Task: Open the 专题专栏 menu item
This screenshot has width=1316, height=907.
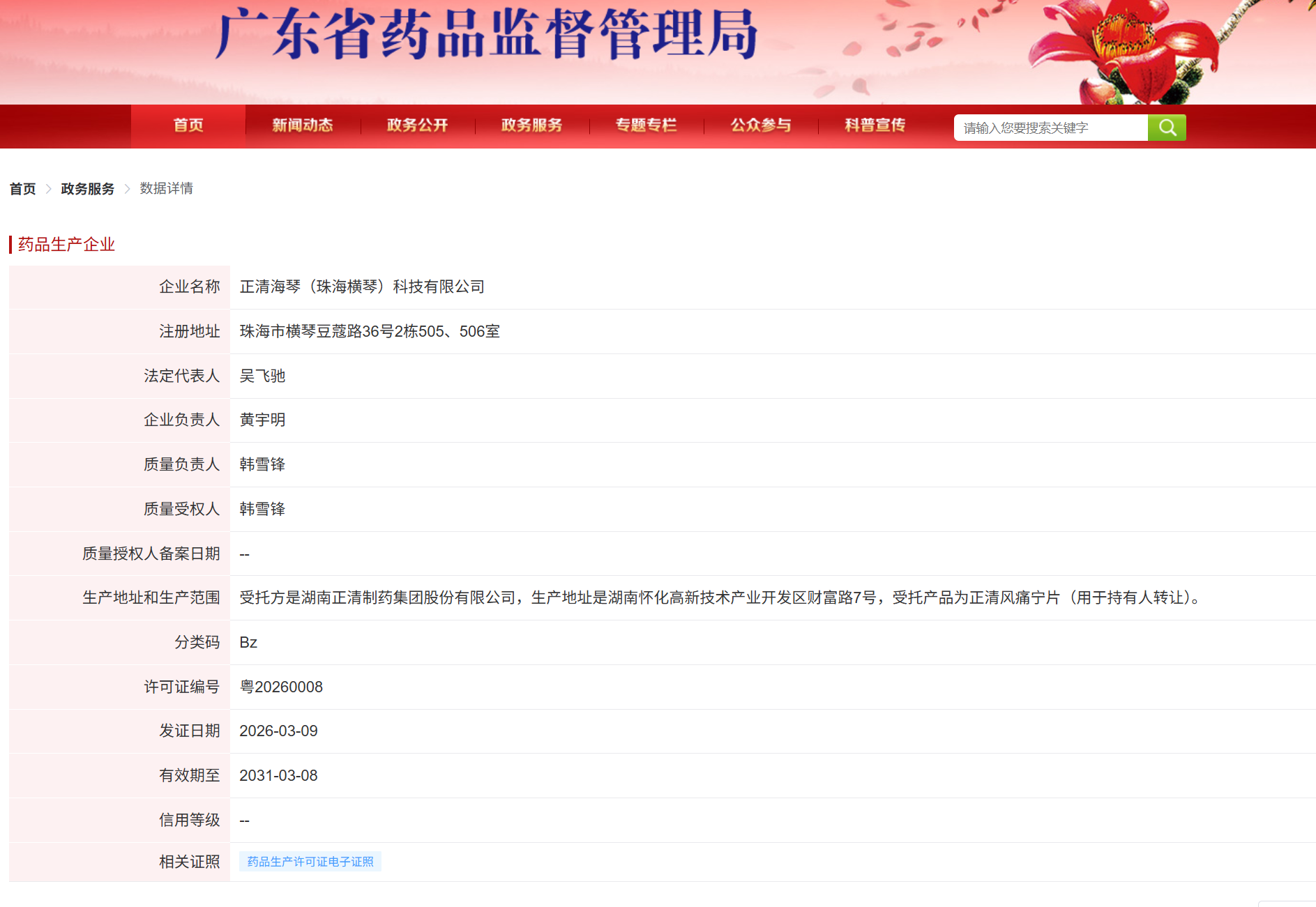Action: pyautogui.click(x=646, y=125)
